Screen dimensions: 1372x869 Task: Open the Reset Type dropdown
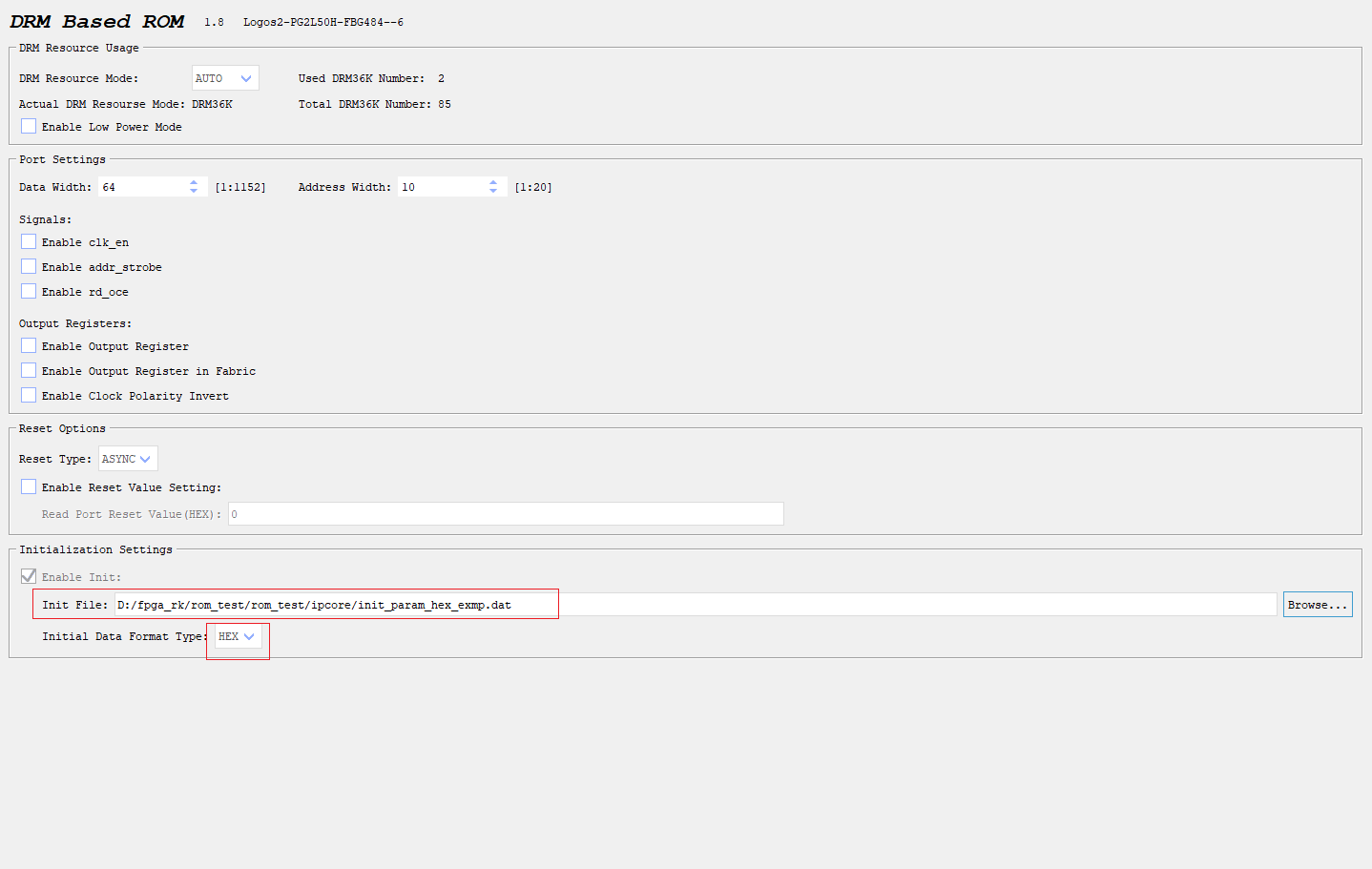coord(127,458)
